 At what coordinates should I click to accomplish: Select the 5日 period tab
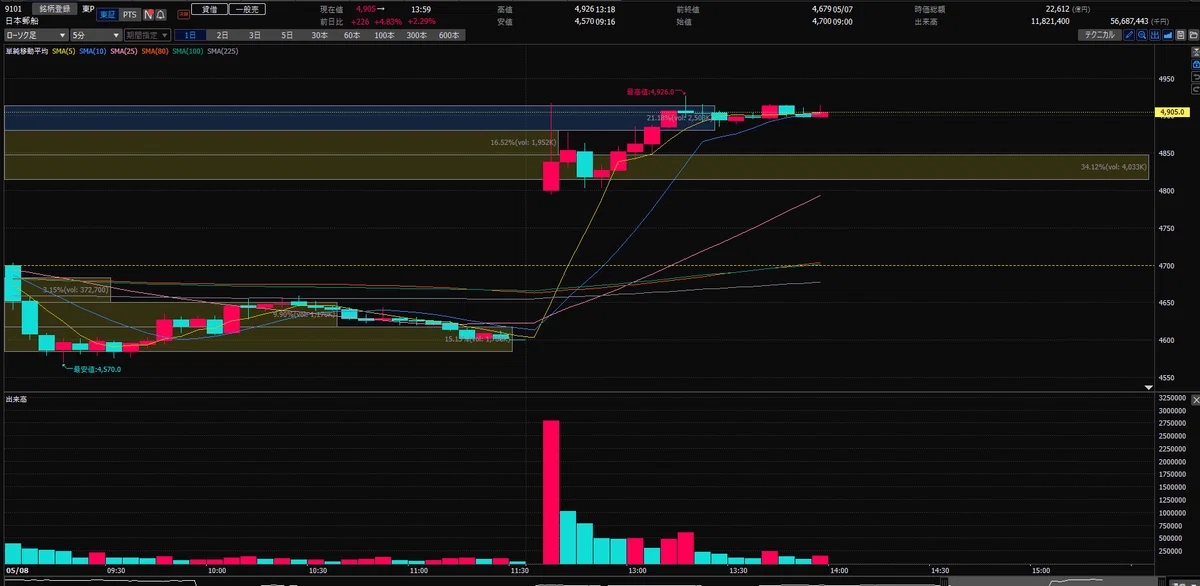coord(286,34)
